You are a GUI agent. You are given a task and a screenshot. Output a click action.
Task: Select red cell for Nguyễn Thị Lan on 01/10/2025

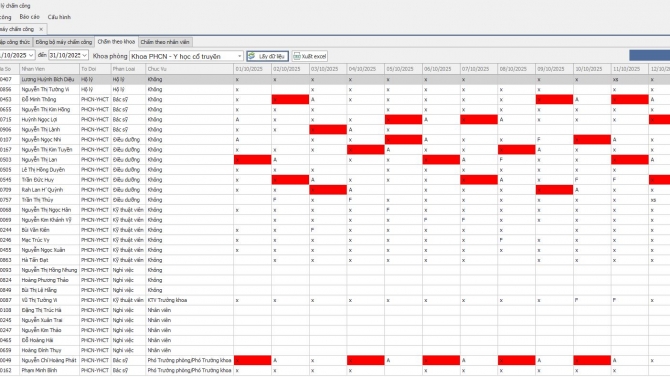(253, 160)
